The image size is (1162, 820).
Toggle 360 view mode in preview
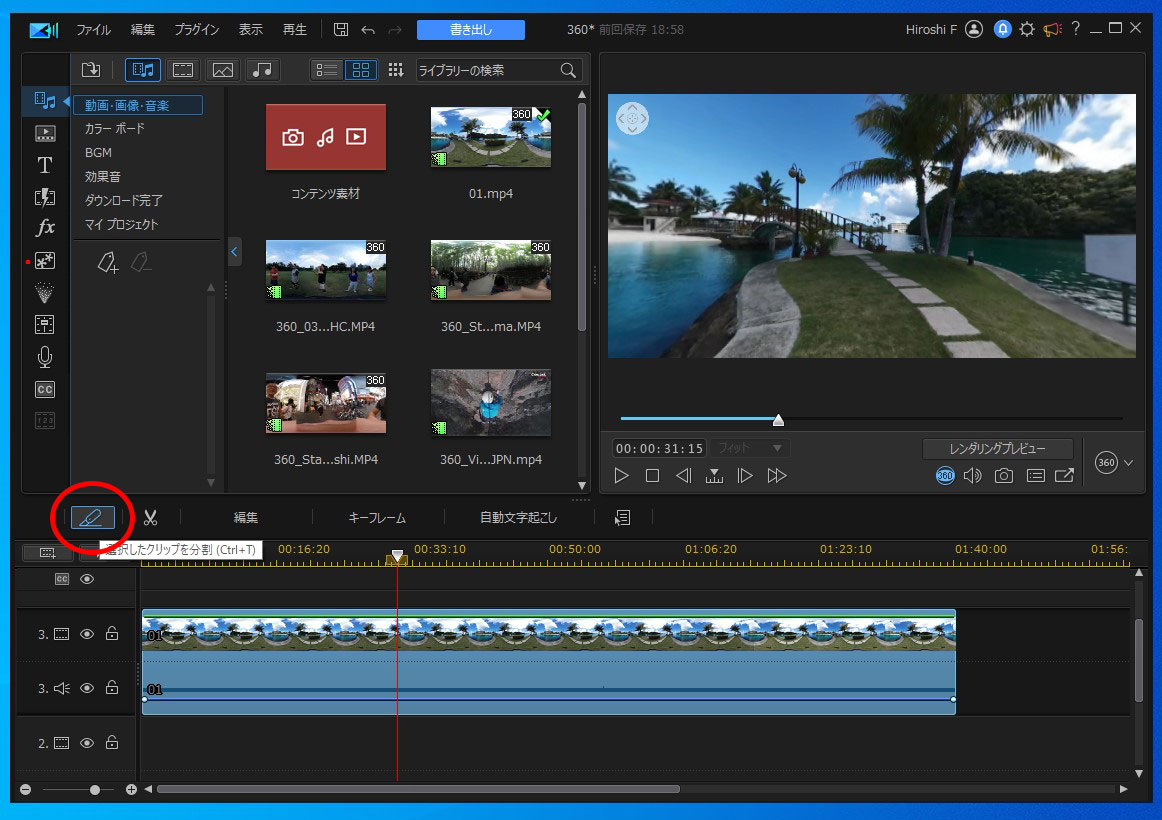click(x=945, y=476)
